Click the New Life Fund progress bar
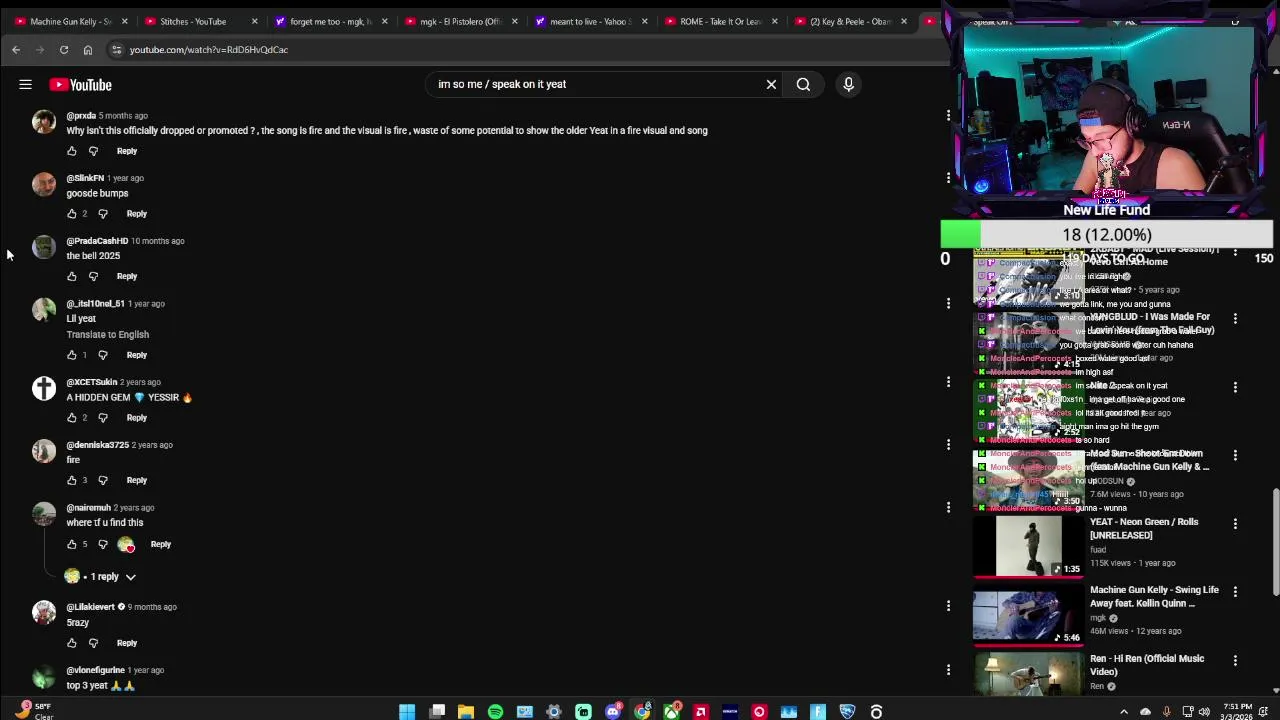 click(x=1106, y=235)
